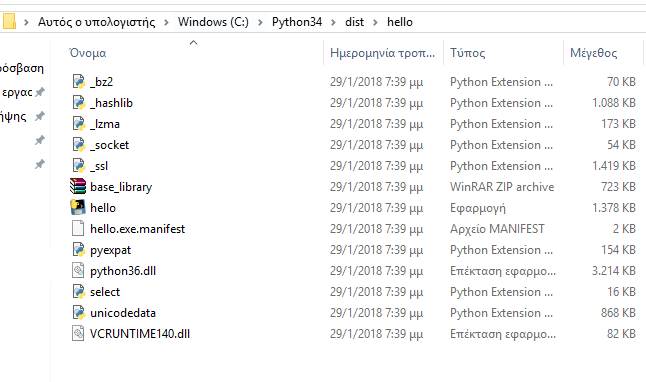Click the folder icon in address bar
The image size is (646, 382).
coord(8,21)
